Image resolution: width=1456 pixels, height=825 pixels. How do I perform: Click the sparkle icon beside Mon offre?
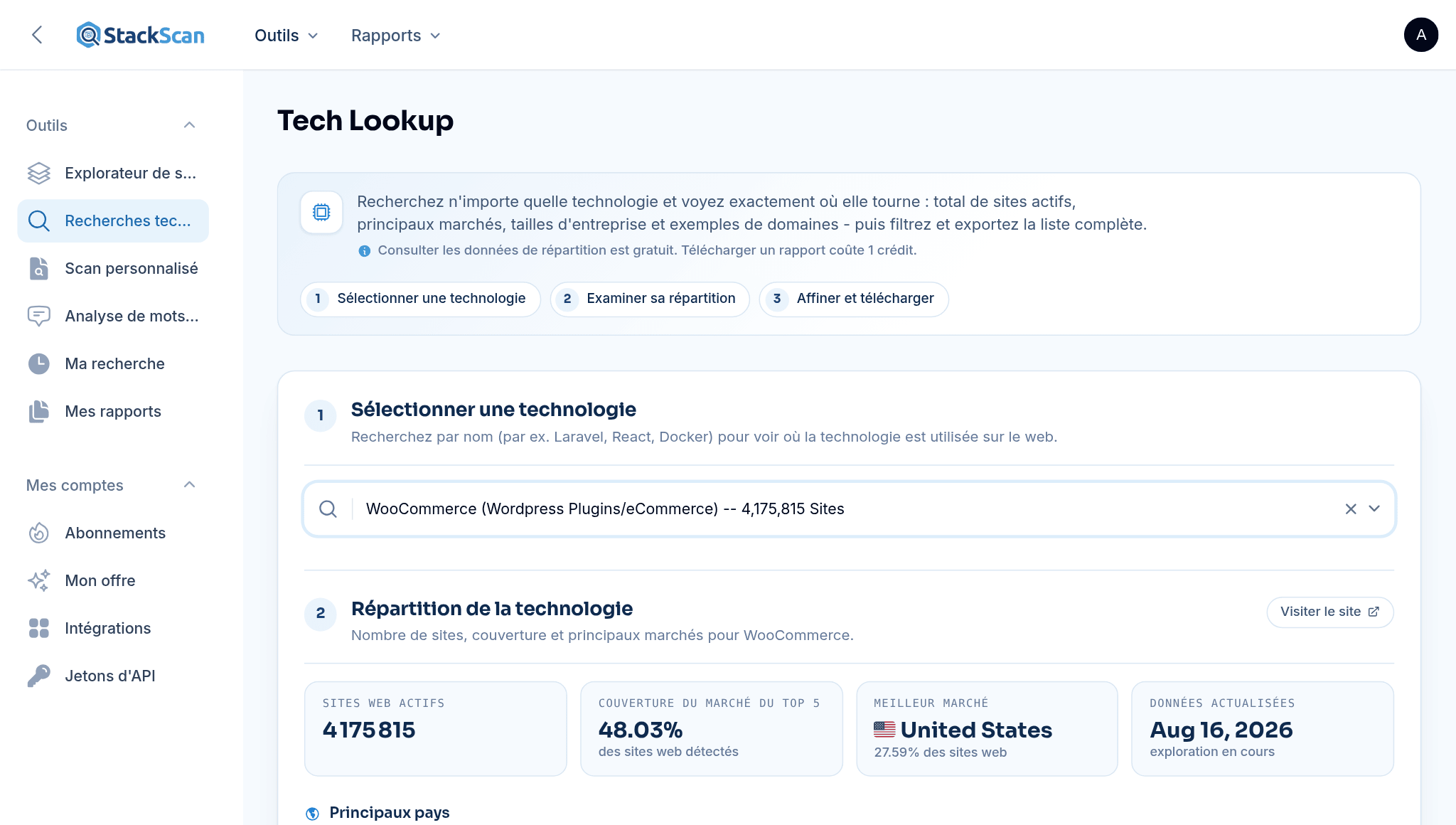[x=39, y=580]
